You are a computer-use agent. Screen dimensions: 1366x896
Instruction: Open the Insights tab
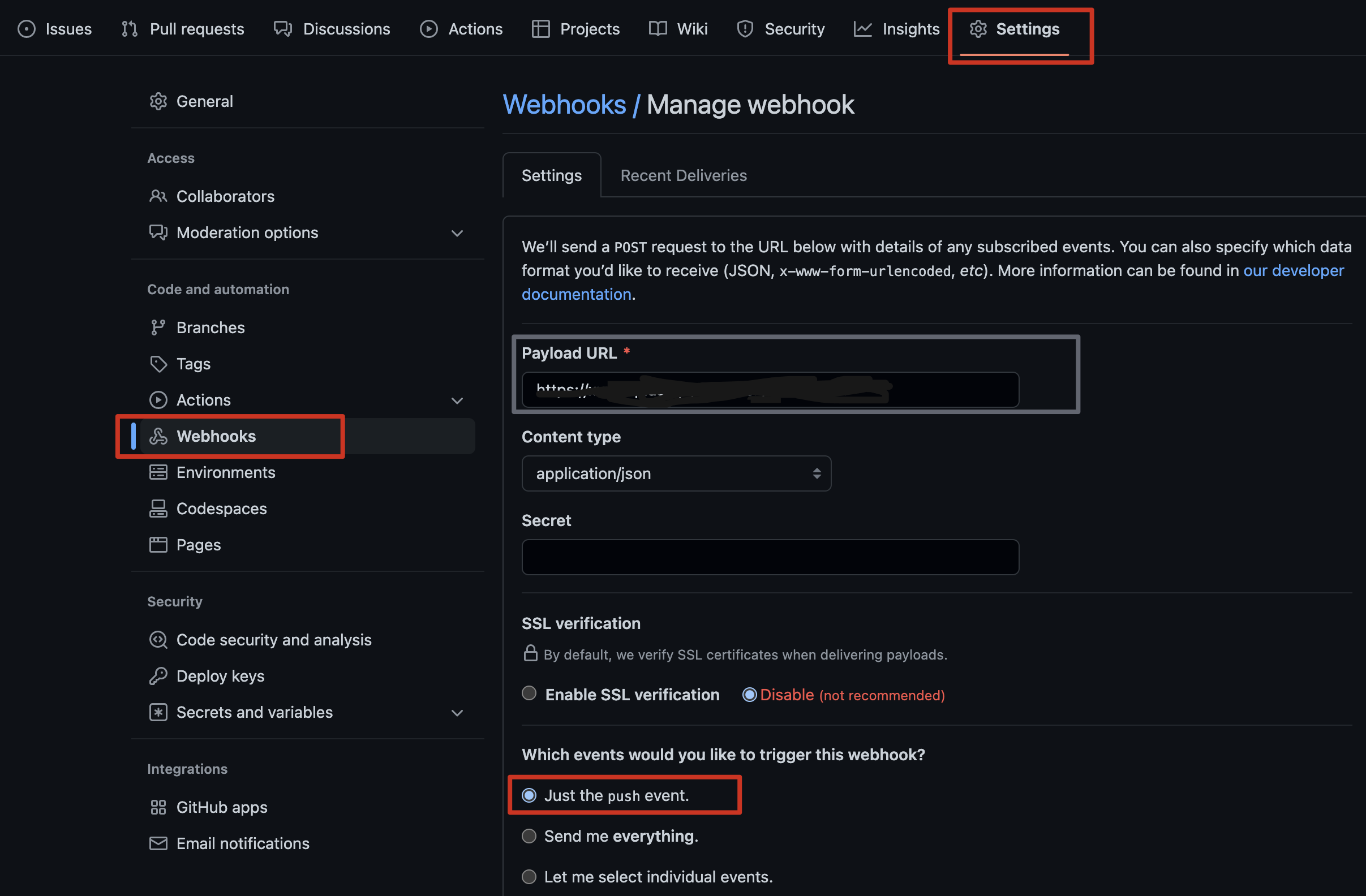pos(897,29)
